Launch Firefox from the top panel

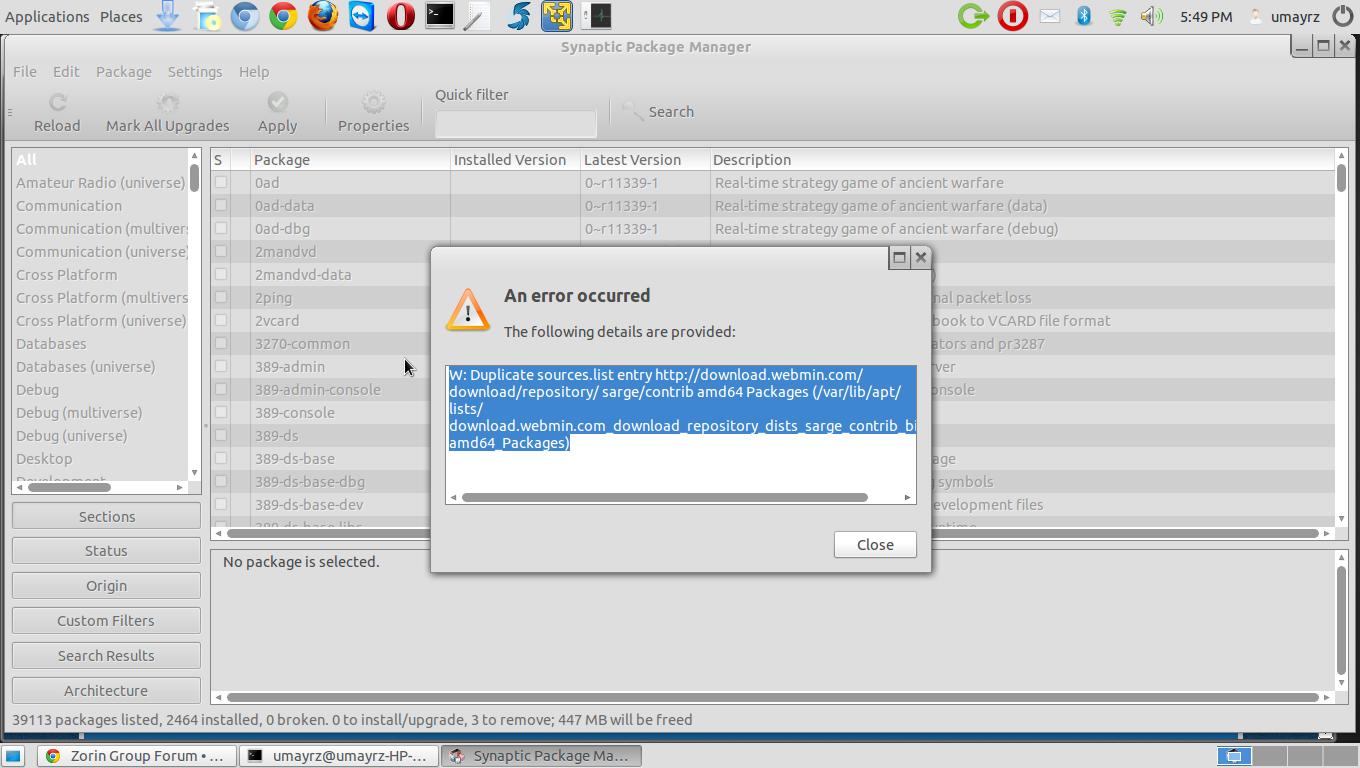click(322, 16)
